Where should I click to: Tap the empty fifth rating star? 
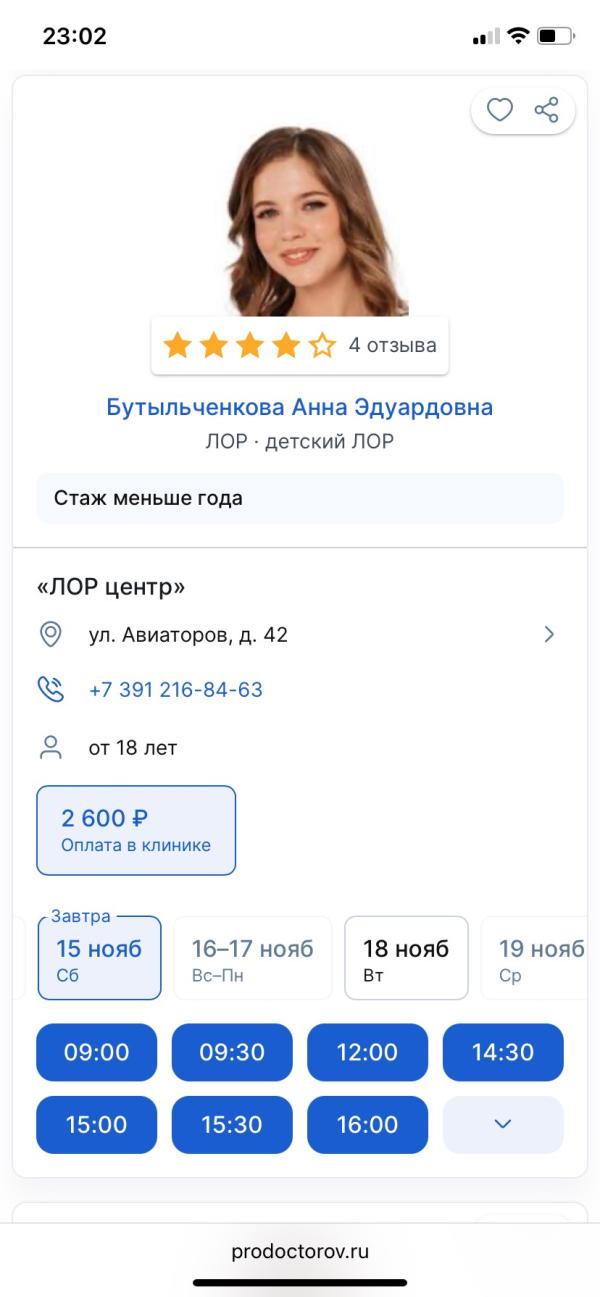coord(323,344)
